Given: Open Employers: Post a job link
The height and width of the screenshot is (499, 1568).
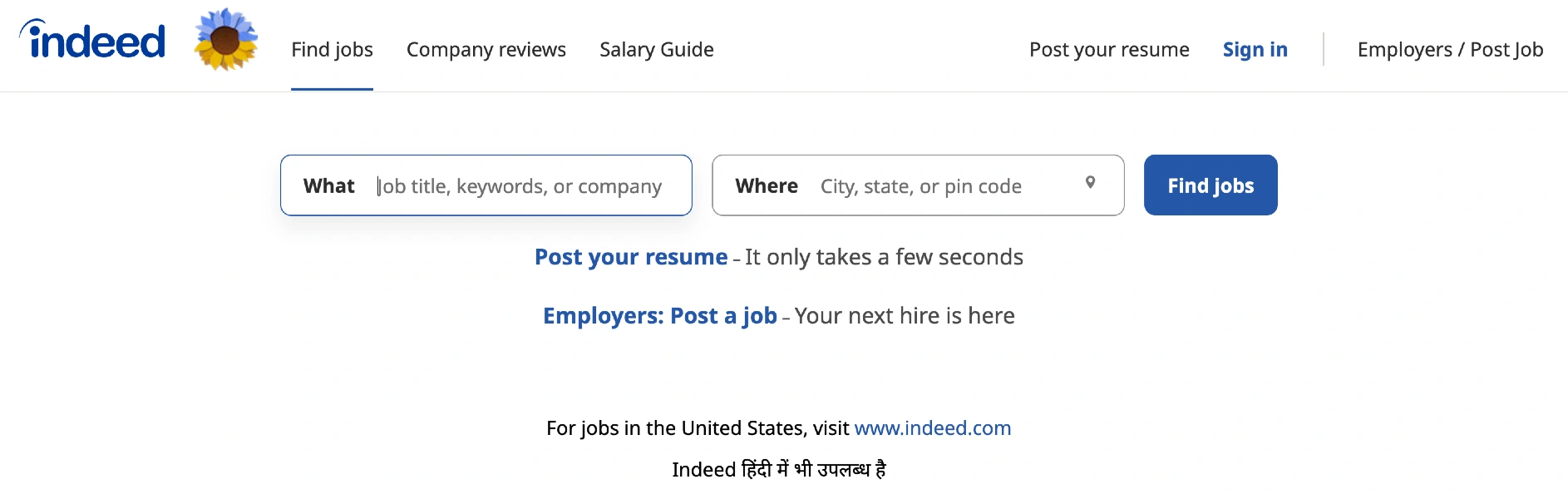Looking at the screenshot, I should point(660,316).
